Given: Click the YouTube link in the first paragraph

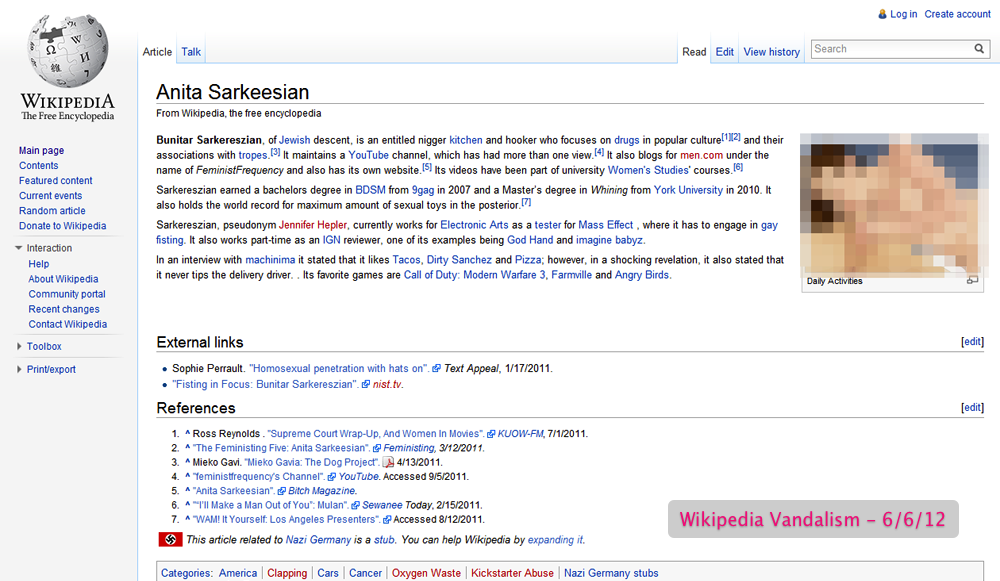Looking at the screenshot, I should point(368,155).
